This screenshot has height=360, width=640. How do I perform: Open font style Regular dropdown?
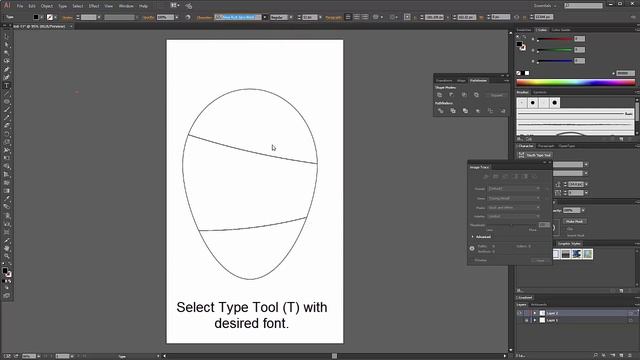pos(291,17)
